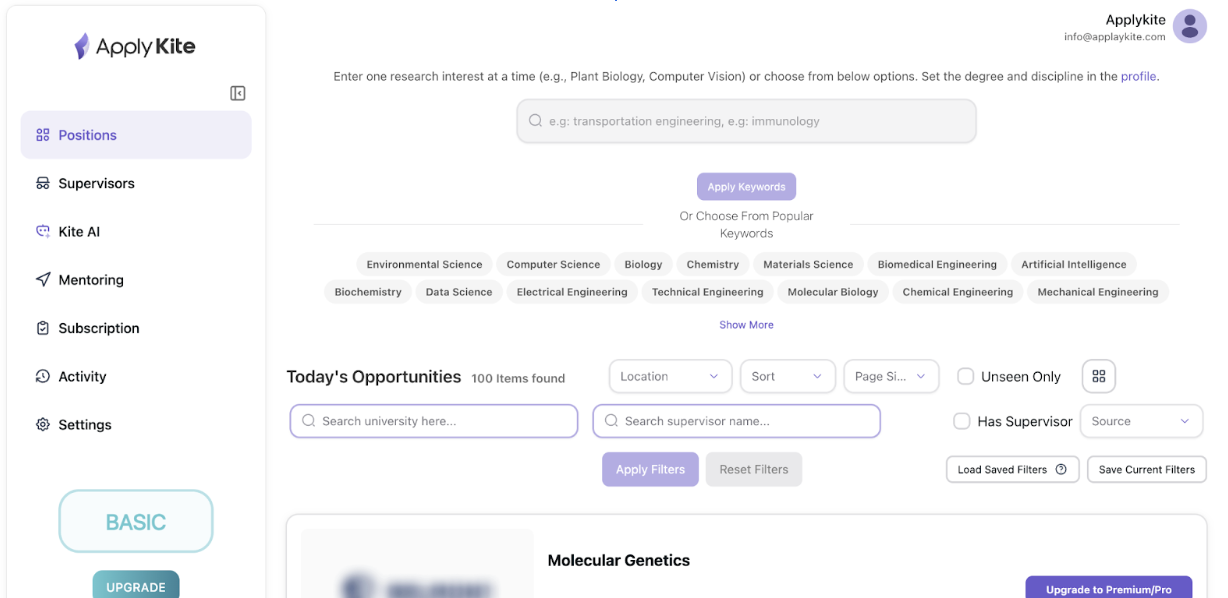Click the Mentoring paper-plane icon
This screenshot has height=598, width=1228.
point(43,280)
